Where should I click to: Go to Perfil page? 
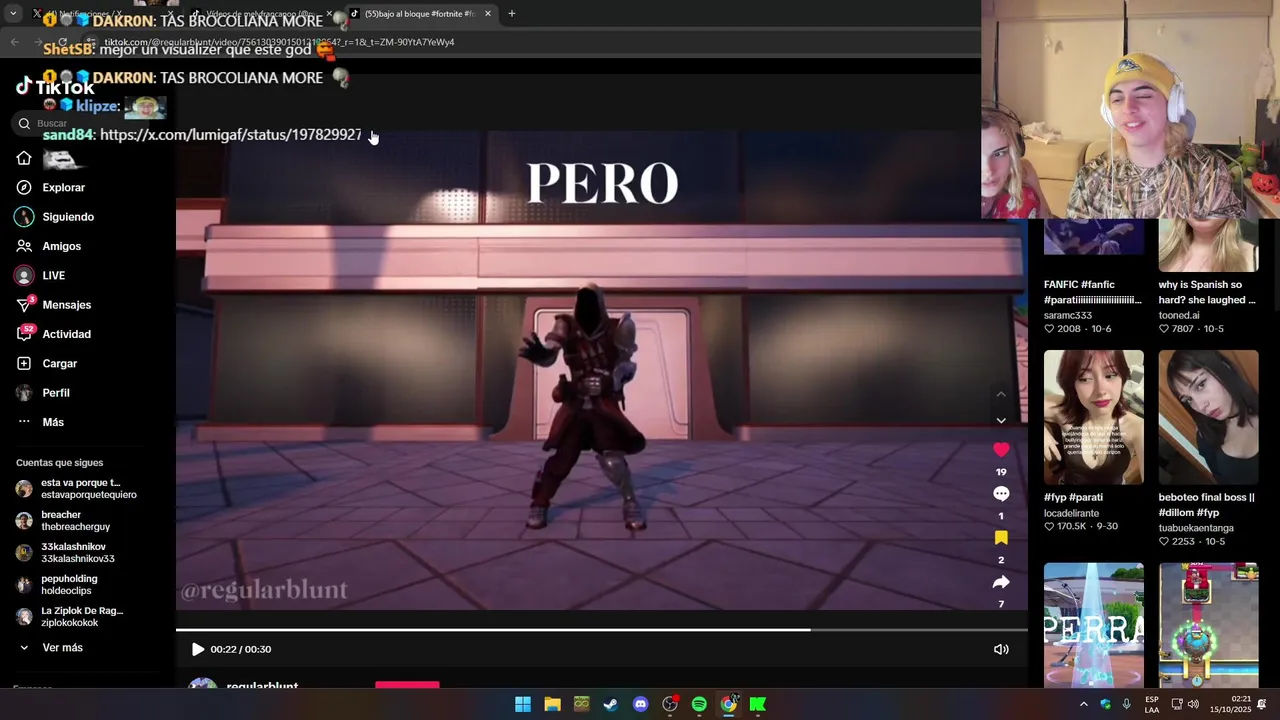click(x=42, y=393)
